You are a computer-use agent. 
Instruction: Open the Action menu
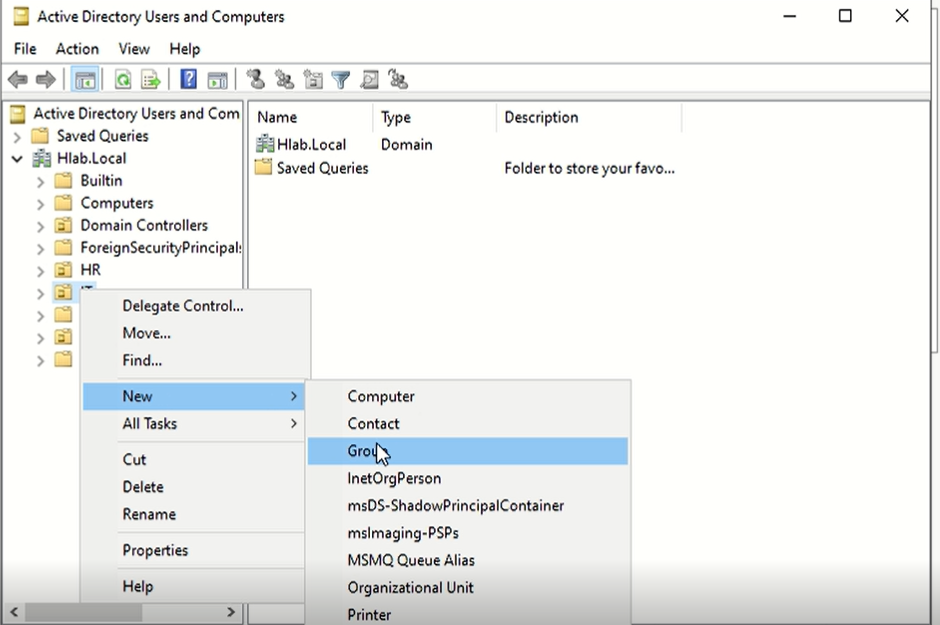[x=77, y=49]
